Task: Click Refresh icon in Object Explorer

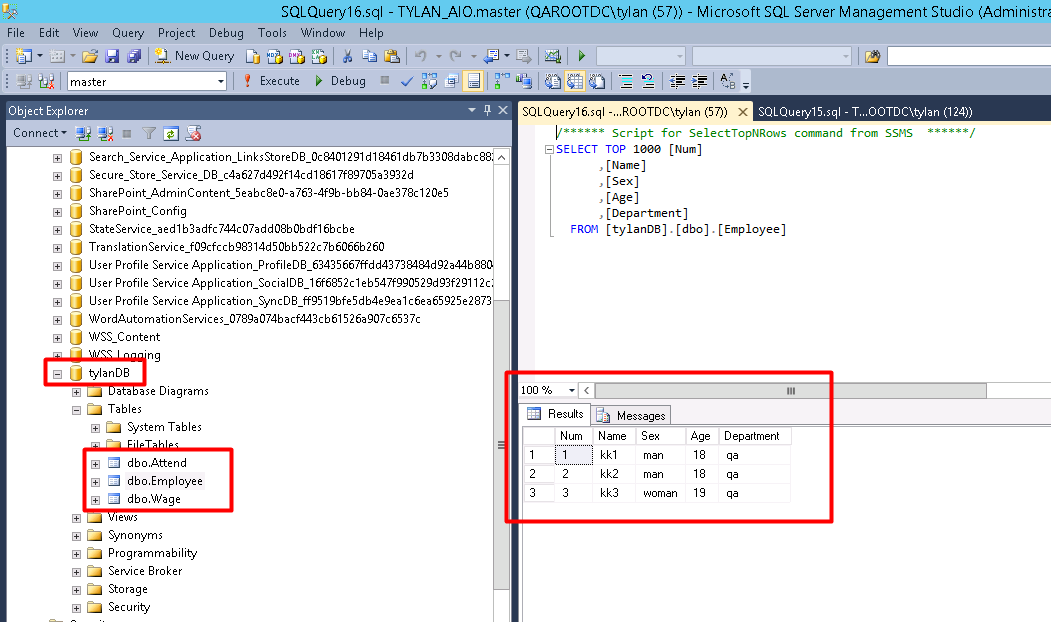Action: pos(171,133)
